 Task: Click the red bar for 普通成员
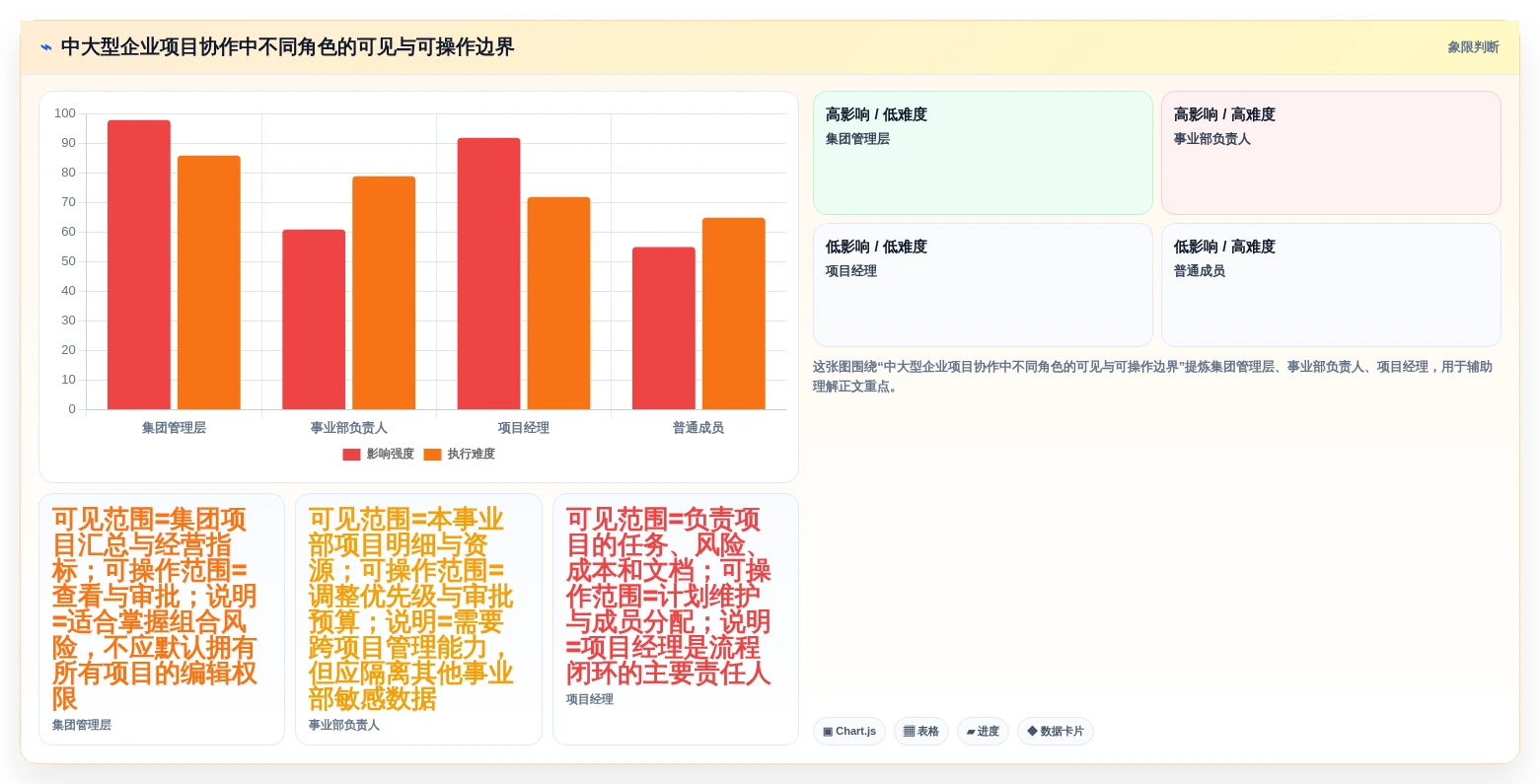(x=664, y=328)
